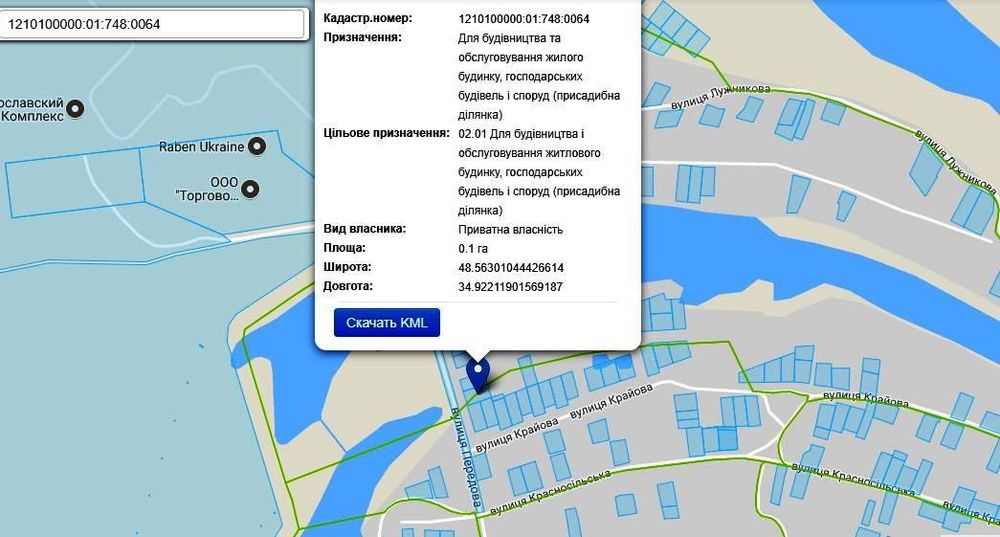Click the Цільове призначення label

coord(386,133)
